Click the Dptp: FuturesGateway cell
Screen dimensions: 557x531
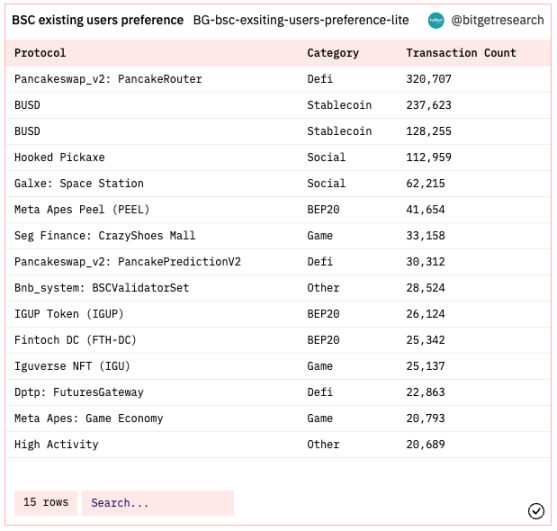(79, 392)
